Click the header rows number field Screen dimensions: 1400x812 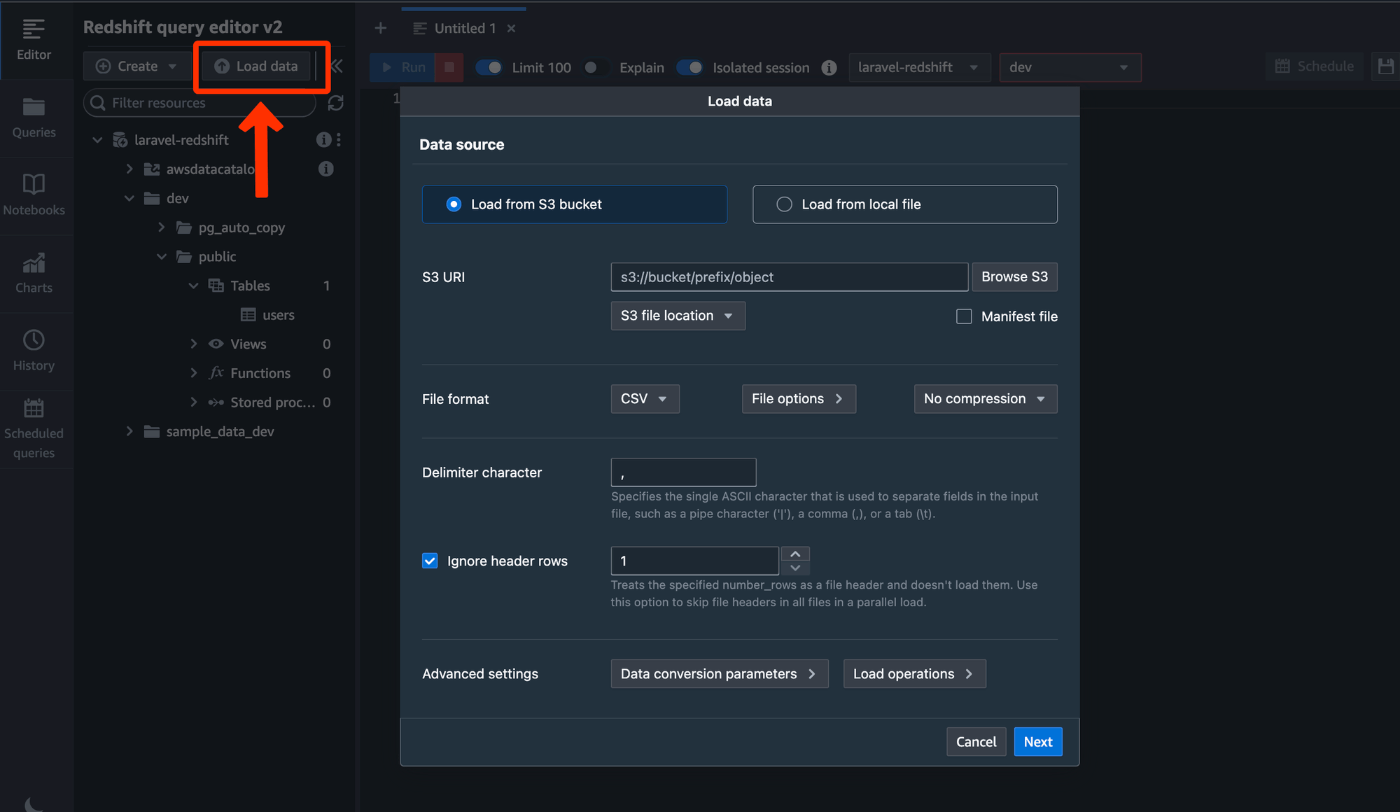pos(694,561)
